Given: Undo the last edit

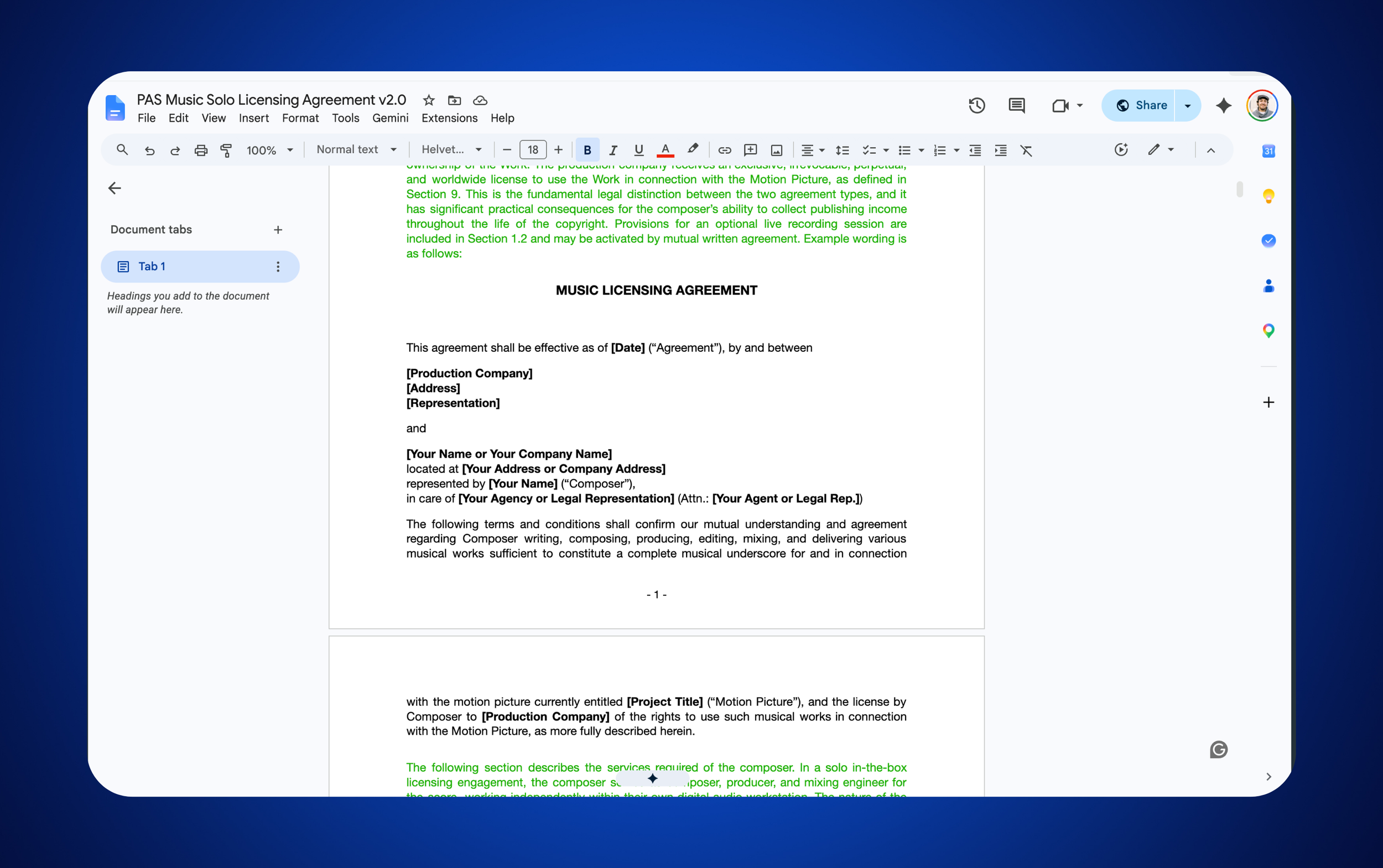Looking at the screenshot, I should click(x=149, y=150).
